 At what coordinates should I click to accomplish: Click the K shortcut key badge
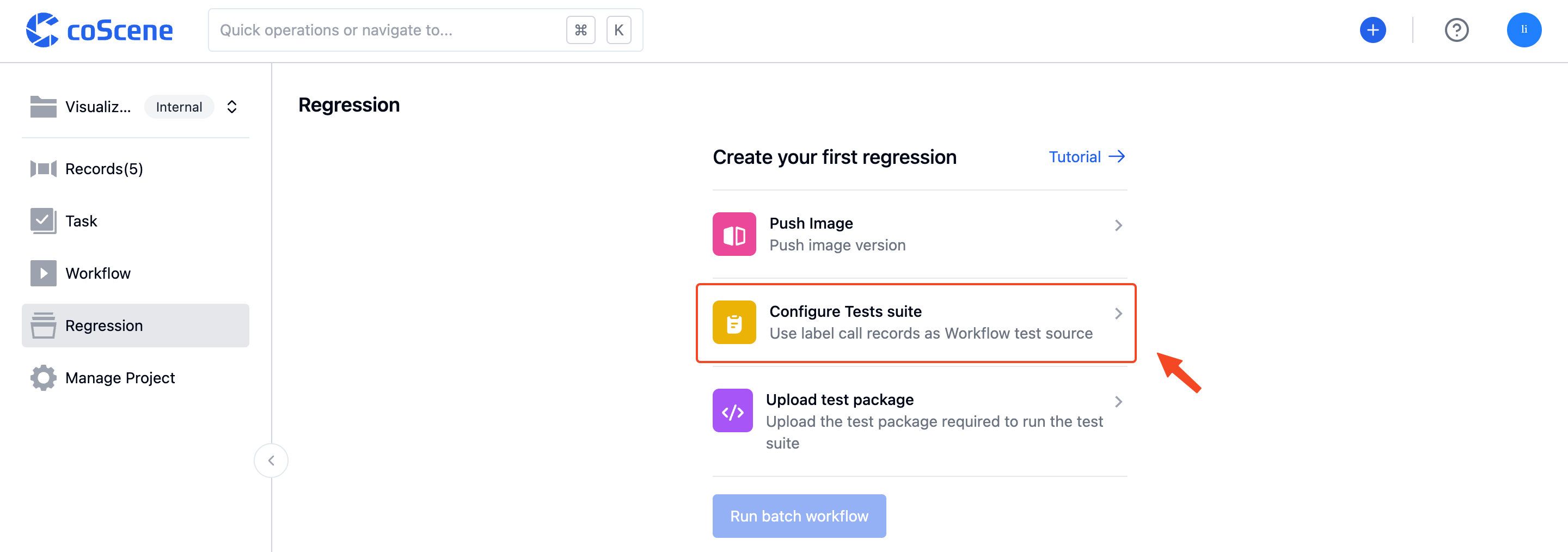click(618, 30)
